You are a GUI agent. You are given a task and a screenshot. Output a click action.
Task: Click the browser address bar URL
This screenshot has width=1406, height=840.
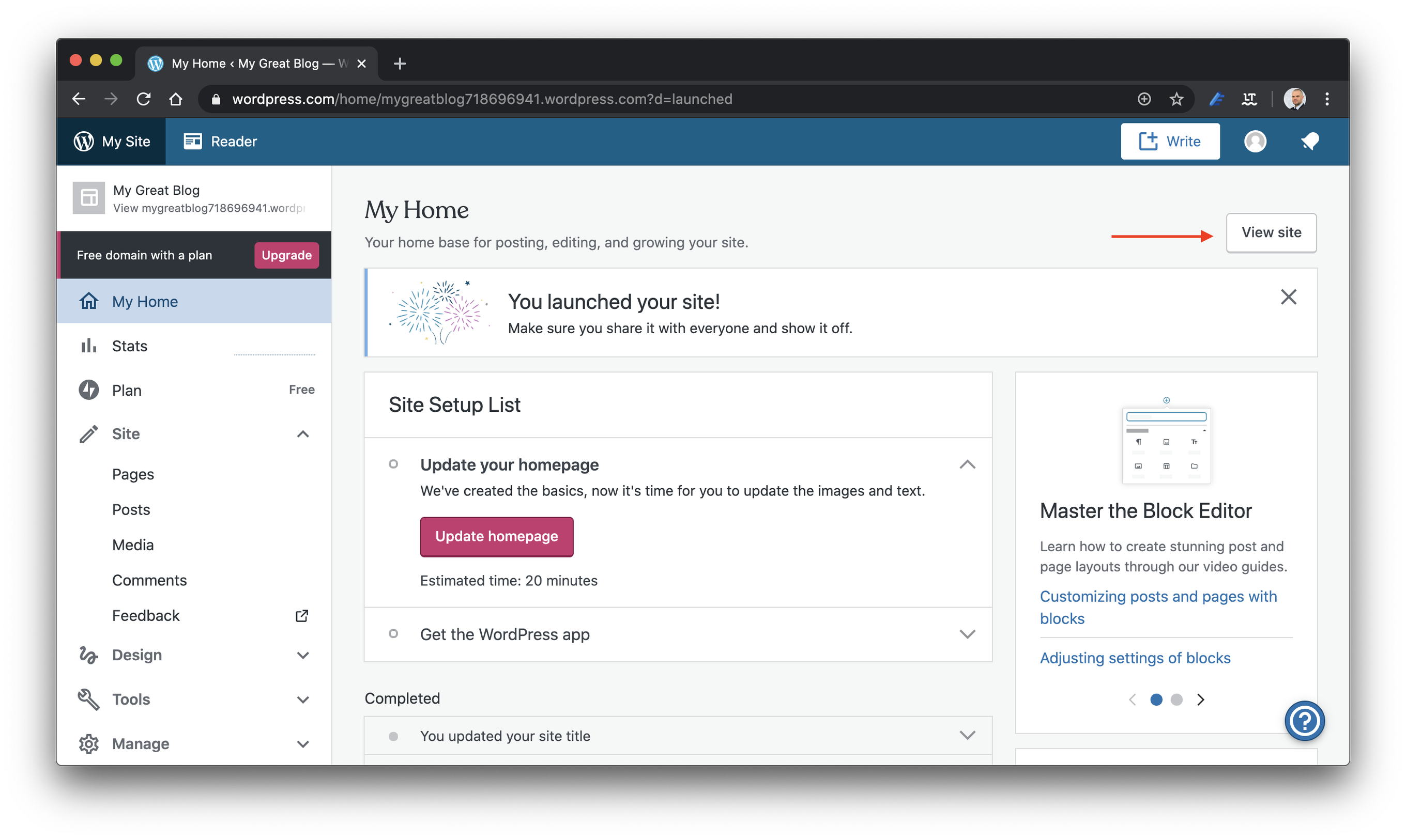coord(482,99)
